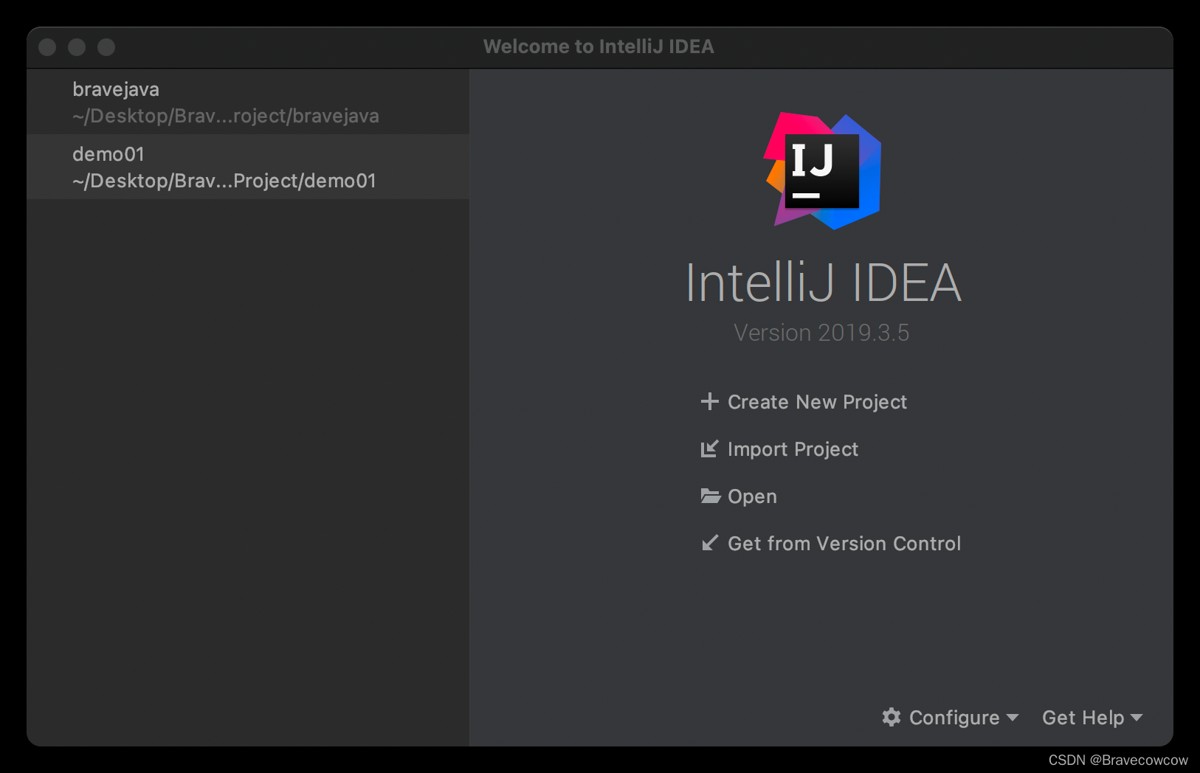Click the plus icon for Create New Project
The image size is (1200, 773).
710,402
